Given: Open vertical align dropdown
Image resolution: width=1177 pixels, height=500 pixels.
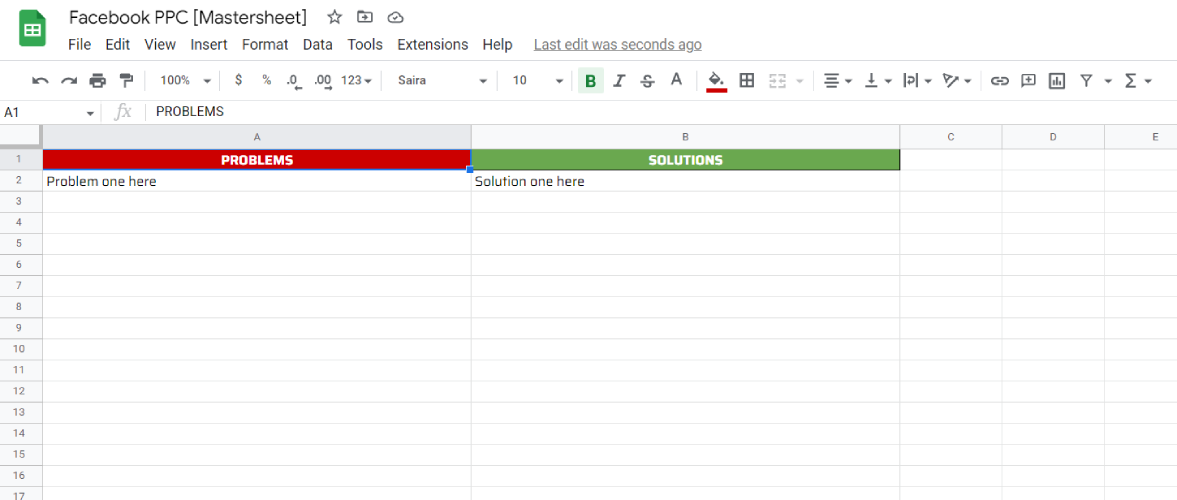Looking at the screenshot, I should [877, 80].
